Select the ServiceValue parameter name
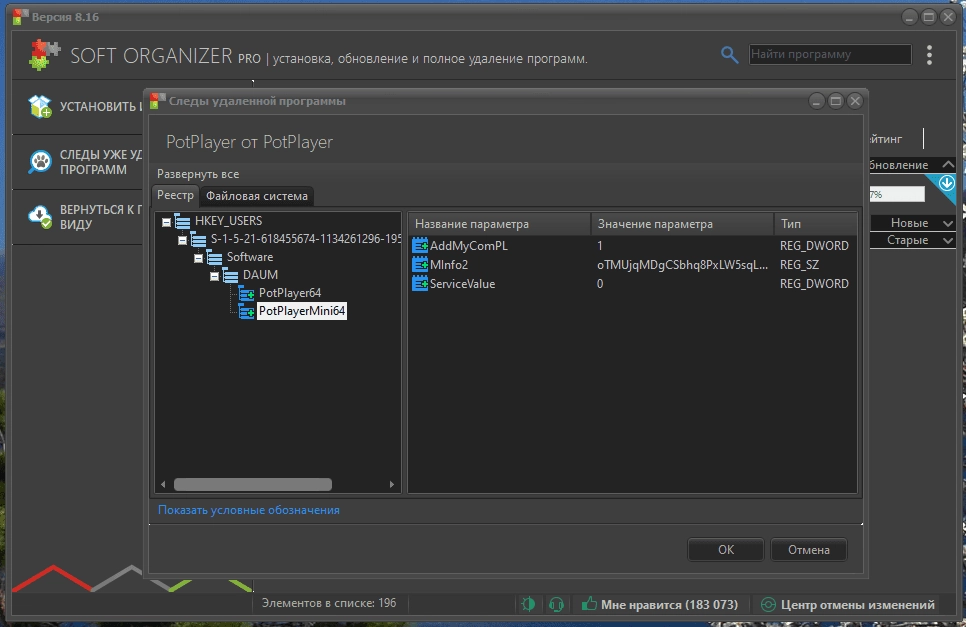Image resolution: width=966 pixels, height=627 pixels. pyautogui.click(x=463, y=284)
